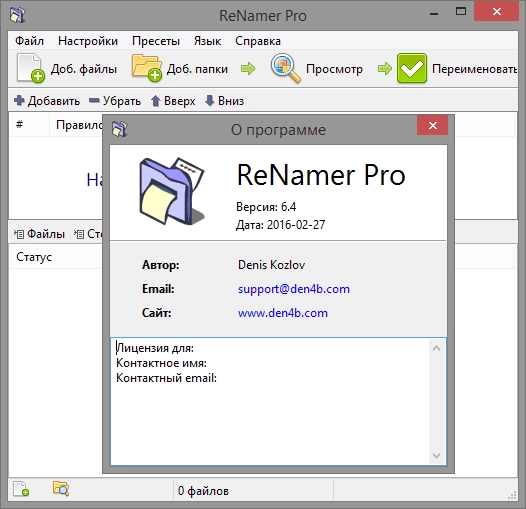Viewport: 526px width, 509px height.
Task: Open the Пресеты menu
Action: (x=156, y=41)
